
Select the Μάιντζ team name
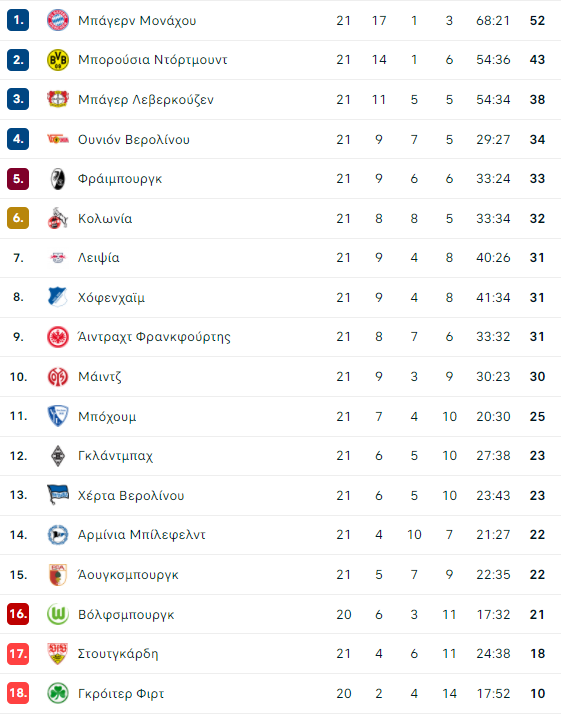pos(99,377)
